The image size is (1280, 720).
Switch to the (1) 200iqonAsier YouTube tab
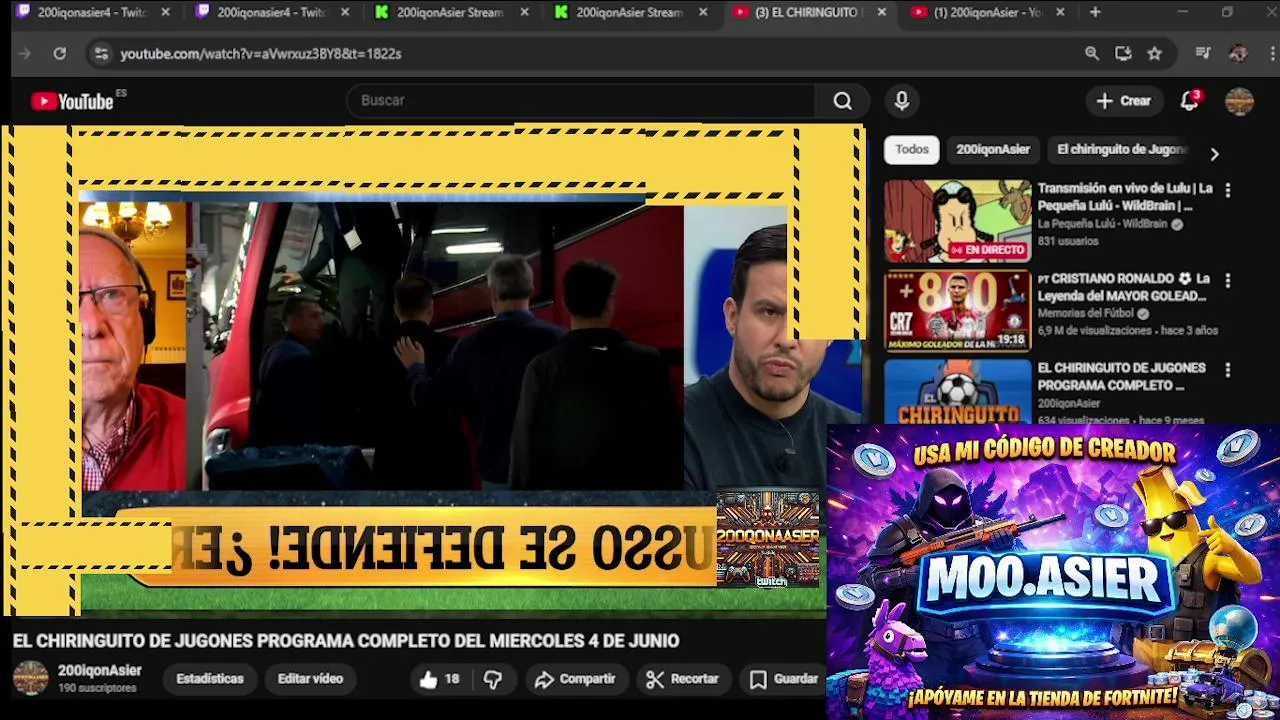(987, 12)
